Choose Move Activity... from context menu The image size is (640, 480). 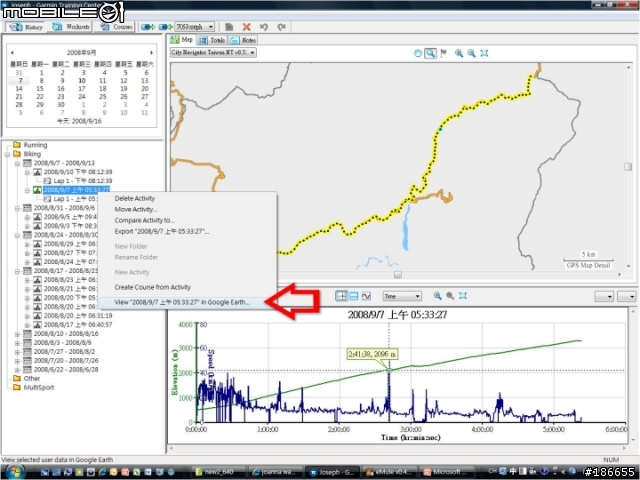point(136,209)
